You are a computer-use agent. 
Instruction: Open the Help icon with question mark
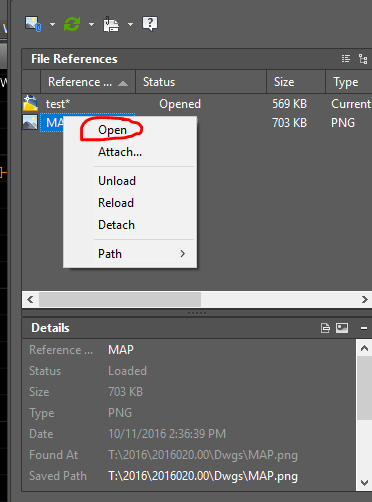(x=150, y=24)
